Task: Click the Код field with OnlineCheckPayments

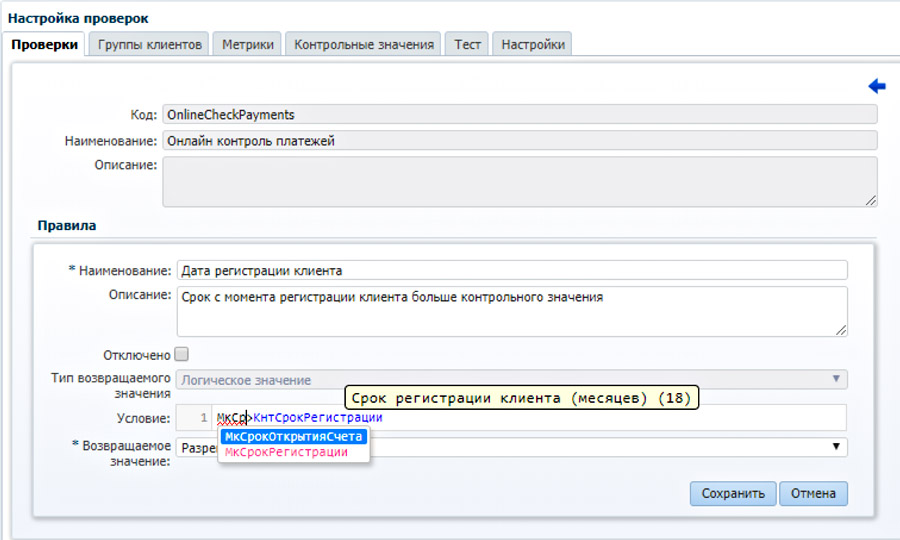Action: point(520,115)
